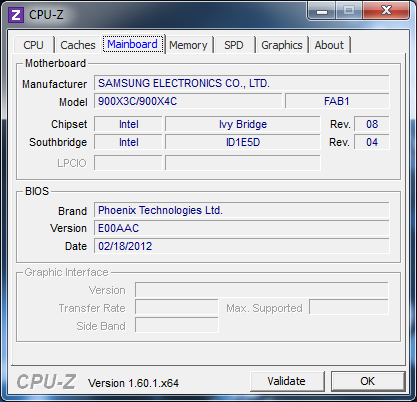The image size is (417, 402).
Task: Switch to the CPU tab
Action: (x=33, y=45)
